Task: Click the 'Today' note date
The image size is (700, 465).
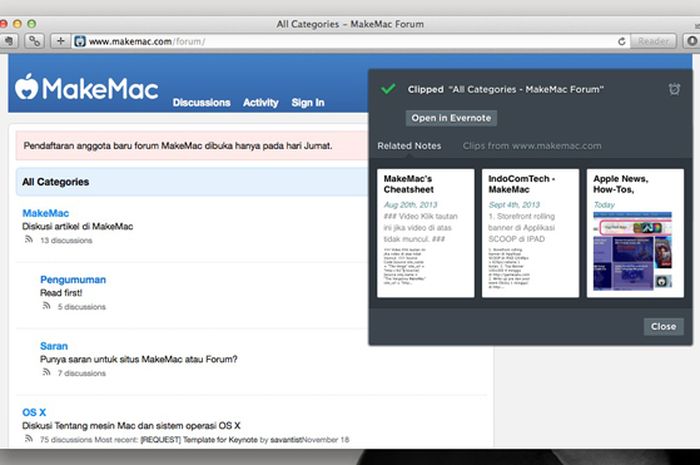Action: [604, 204]
